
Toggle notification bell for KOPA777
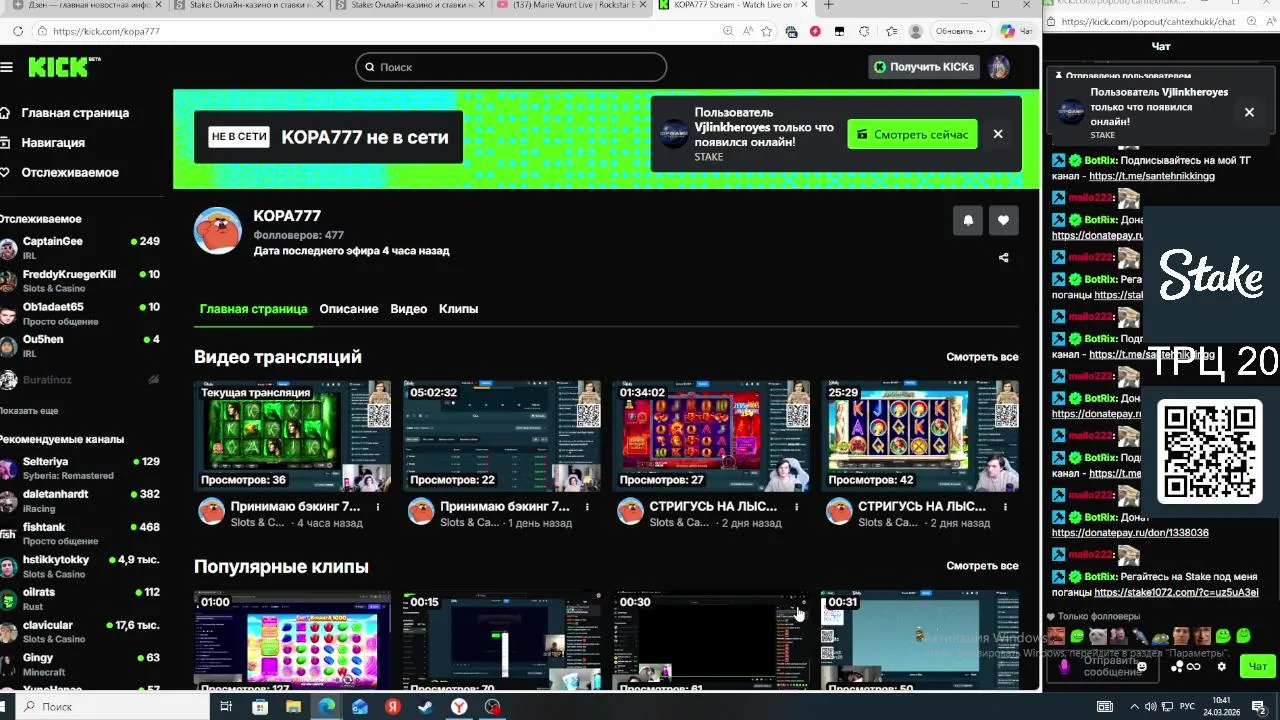tap(968, 220)
